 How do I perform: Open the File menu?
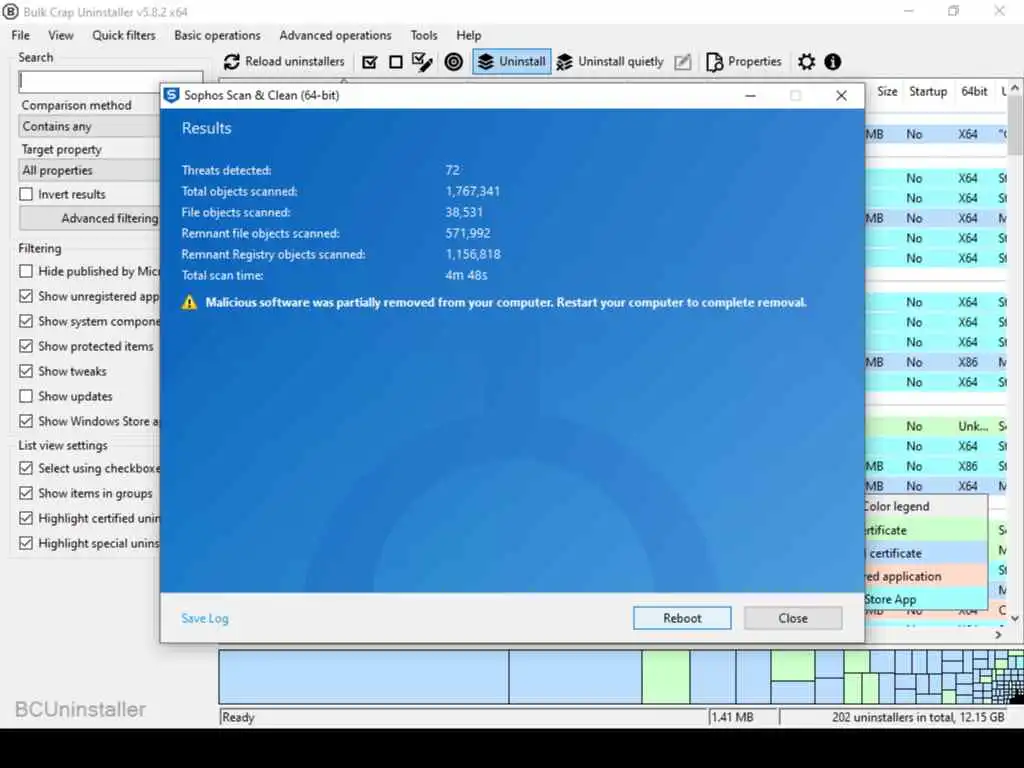(20, 35)
